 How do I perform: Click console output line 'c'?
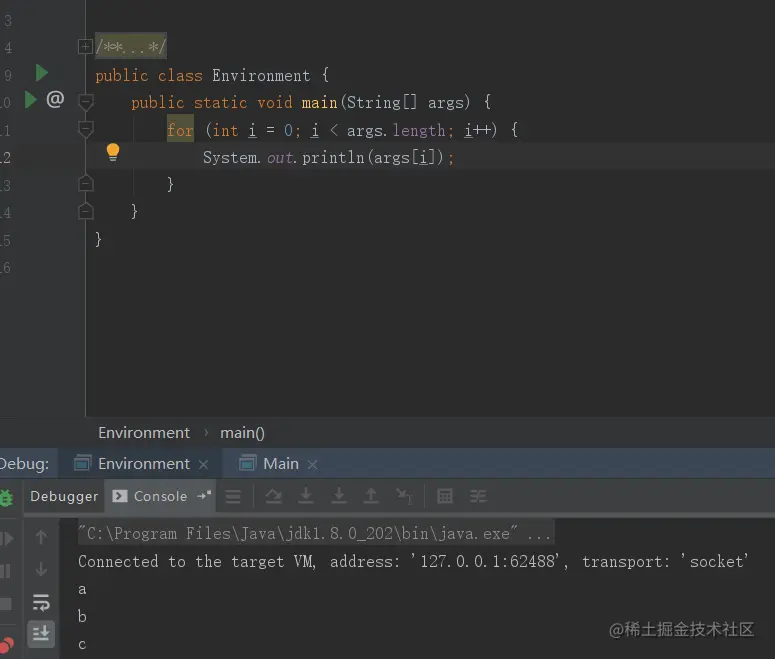click(82, 645)
